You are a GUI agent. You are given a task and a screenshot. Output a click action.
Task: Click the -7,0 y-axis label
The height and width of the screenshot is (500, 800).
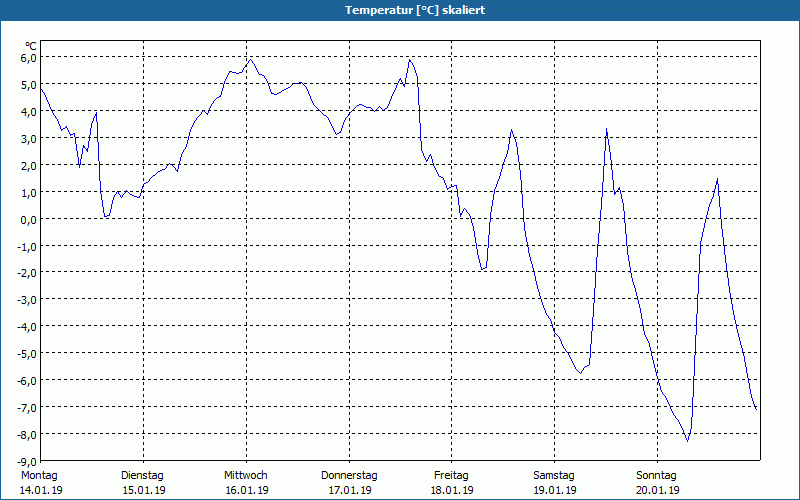(x=28, y=408)
